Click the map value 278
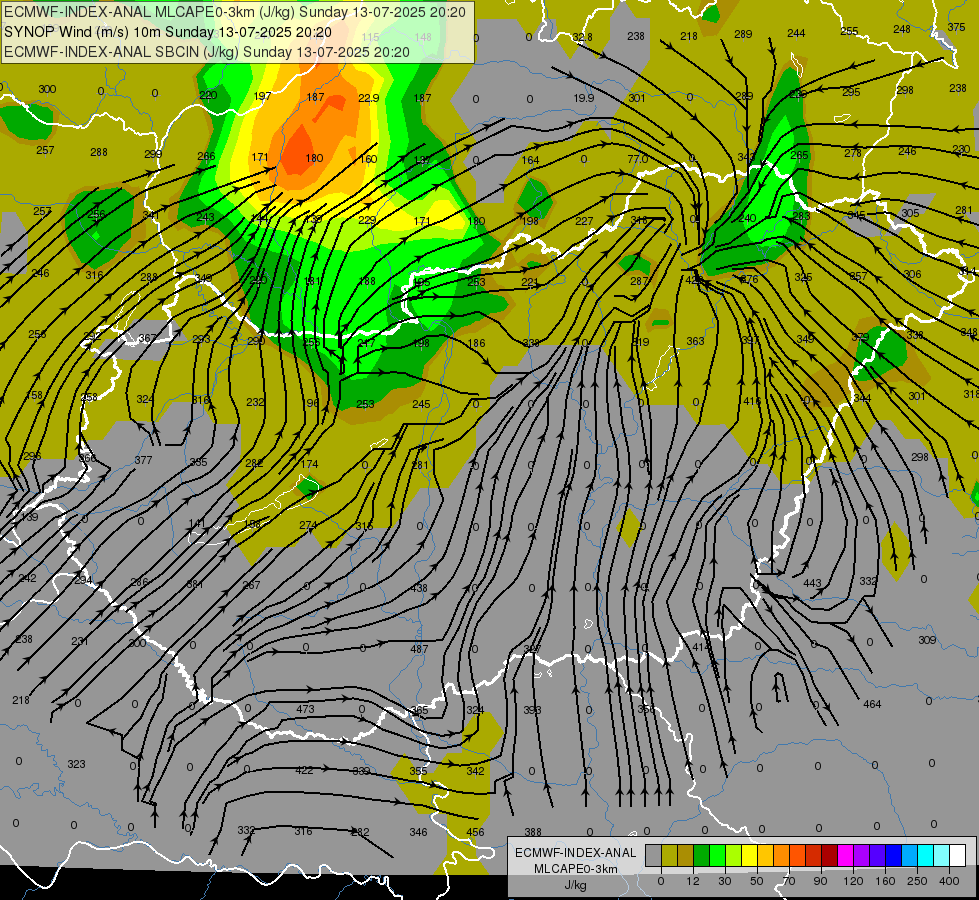The height and width of the screenshot is (900, 979). point(853,153)
